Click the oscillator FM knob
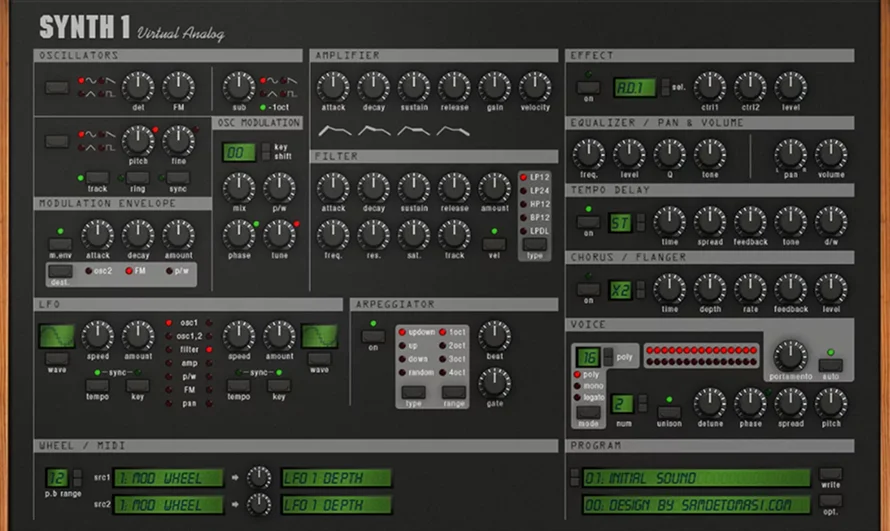The image size is (890, 531). (x=178, y=86)
